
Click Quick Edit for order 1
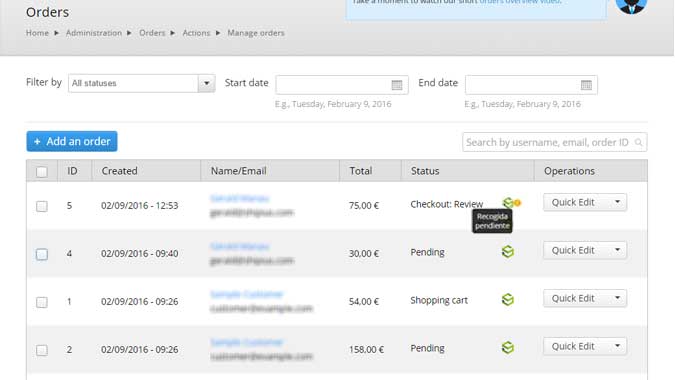coord(573,298)
